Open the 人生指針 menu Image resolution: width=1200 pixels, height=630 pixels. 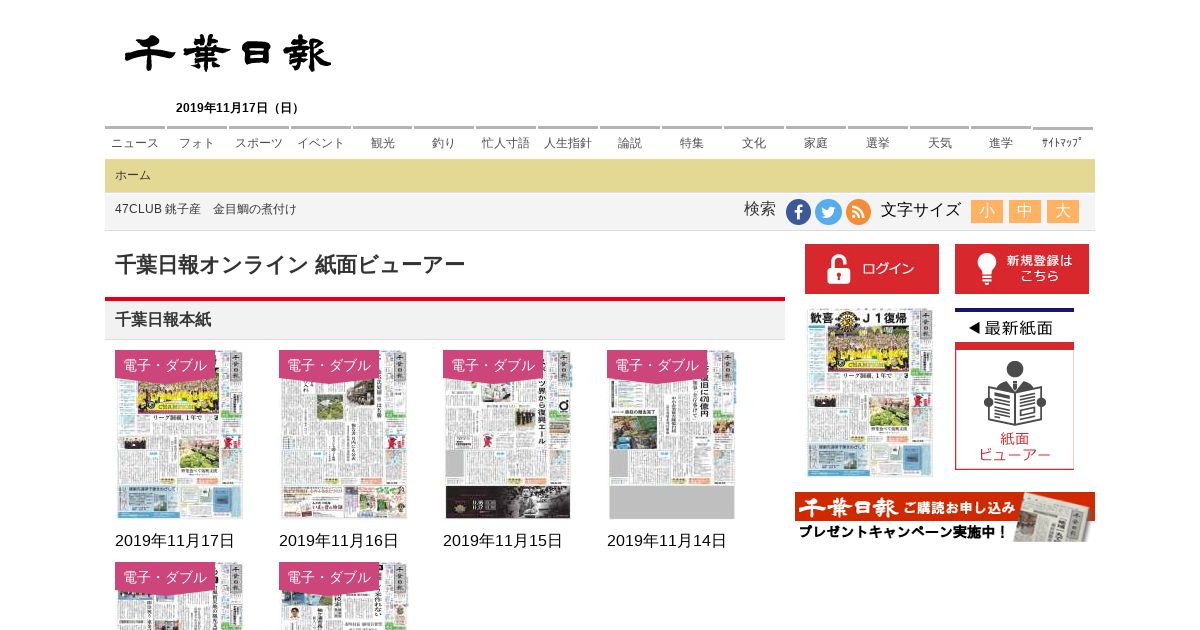pos(568,142)
